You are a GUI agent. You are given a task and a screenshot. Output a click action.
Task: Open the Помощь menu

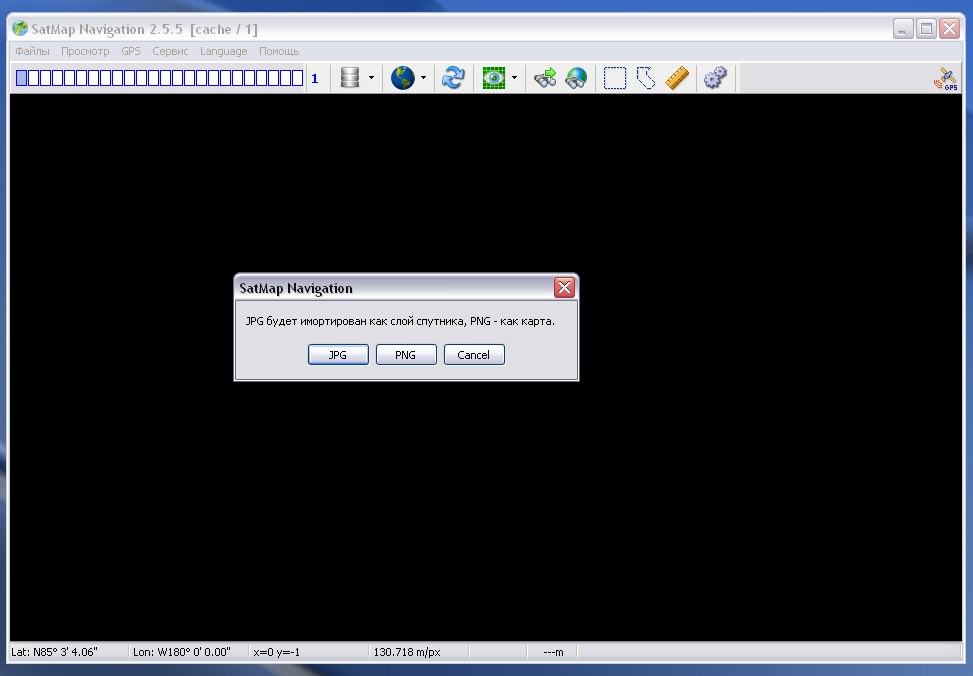[279, 51]
